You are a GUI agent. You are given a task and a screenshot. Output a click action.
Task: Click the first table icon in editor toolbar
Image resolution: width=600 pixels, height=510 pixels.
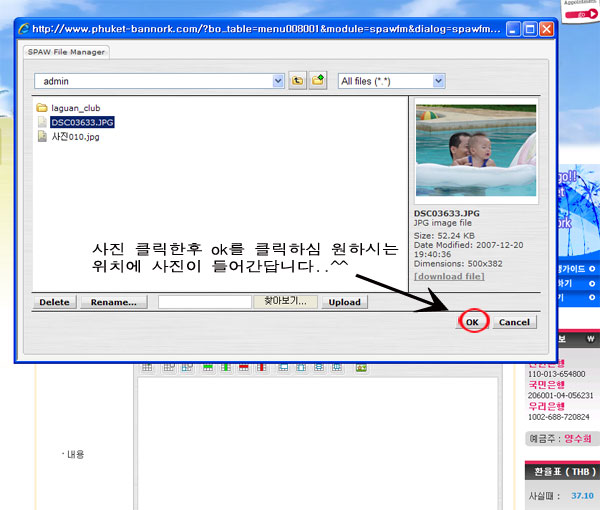[147, 368]
